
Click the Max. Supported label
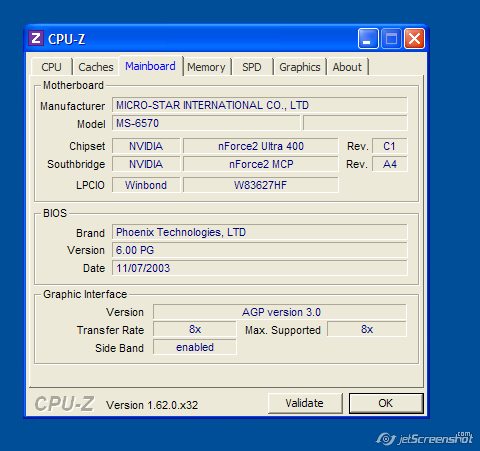pyautogui.click(x=283, y=330)
